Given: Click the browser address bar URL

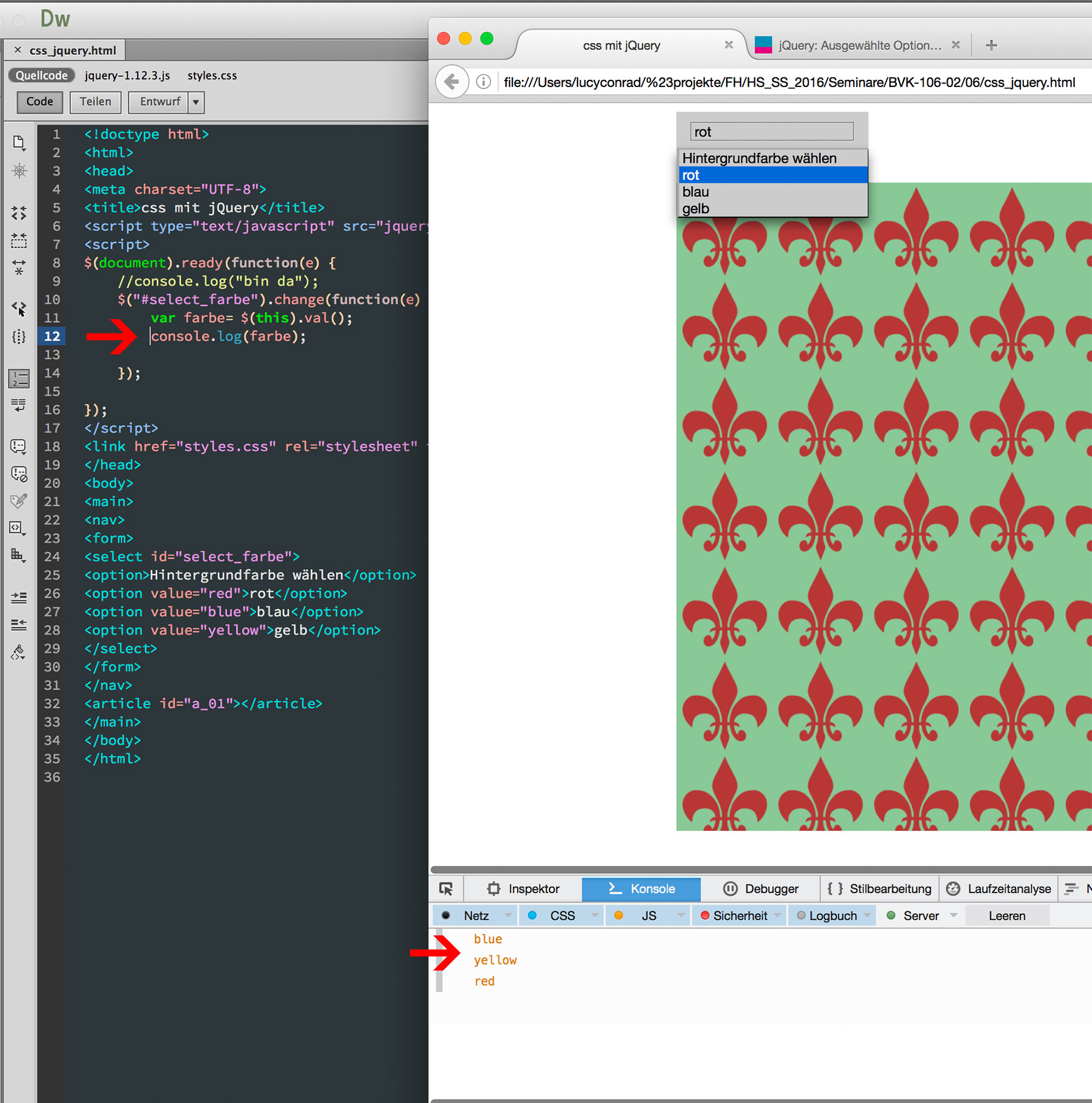Looking at the screenshot, I should [x=789, y=82].
